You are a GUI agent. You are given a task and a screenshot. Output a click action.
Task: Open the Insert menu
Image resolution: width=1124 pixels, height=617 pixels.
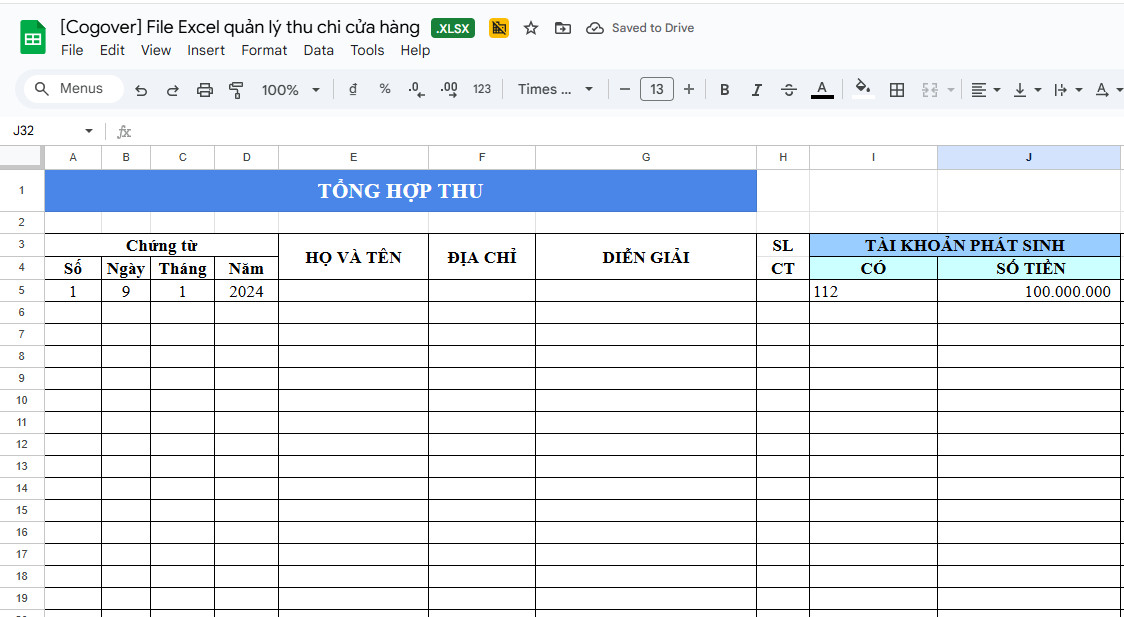pos(206,50)
